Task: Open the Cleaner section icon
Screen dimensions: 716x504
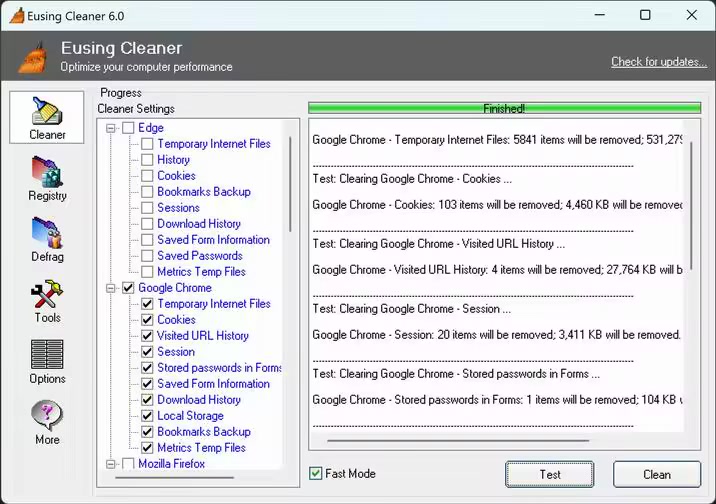Action: [47, 111]
